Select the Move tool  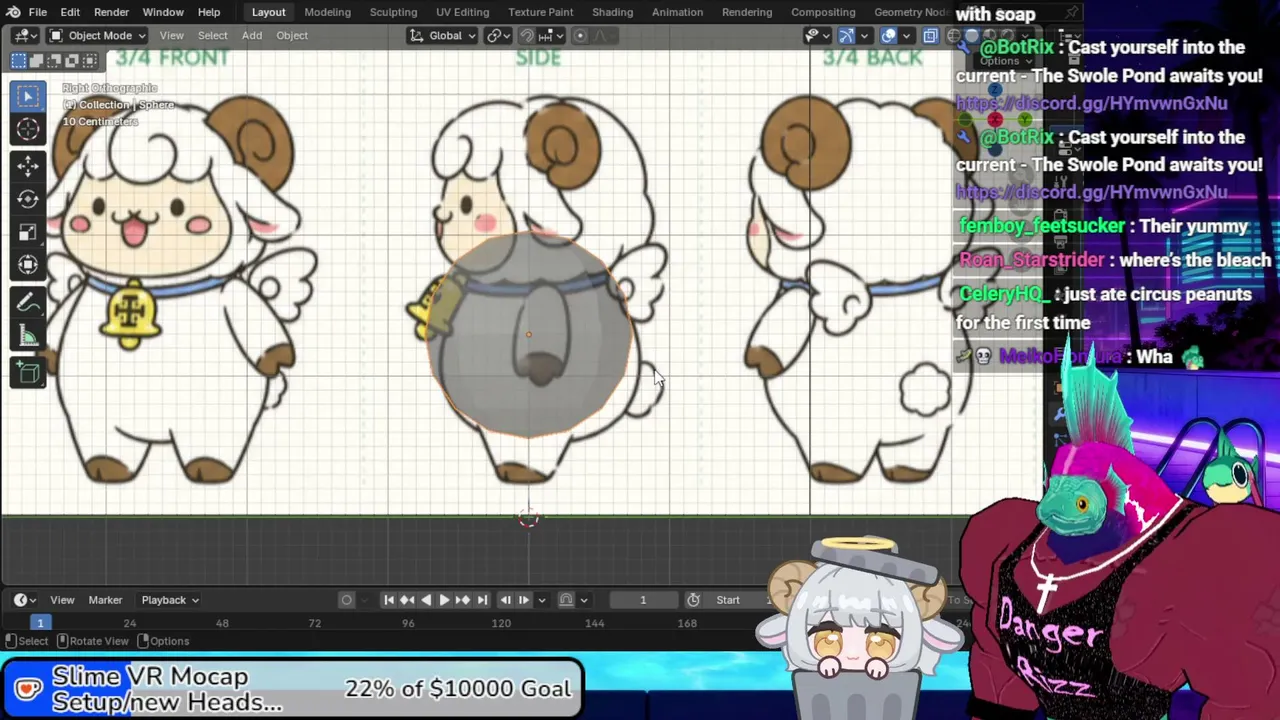(28, 165)
